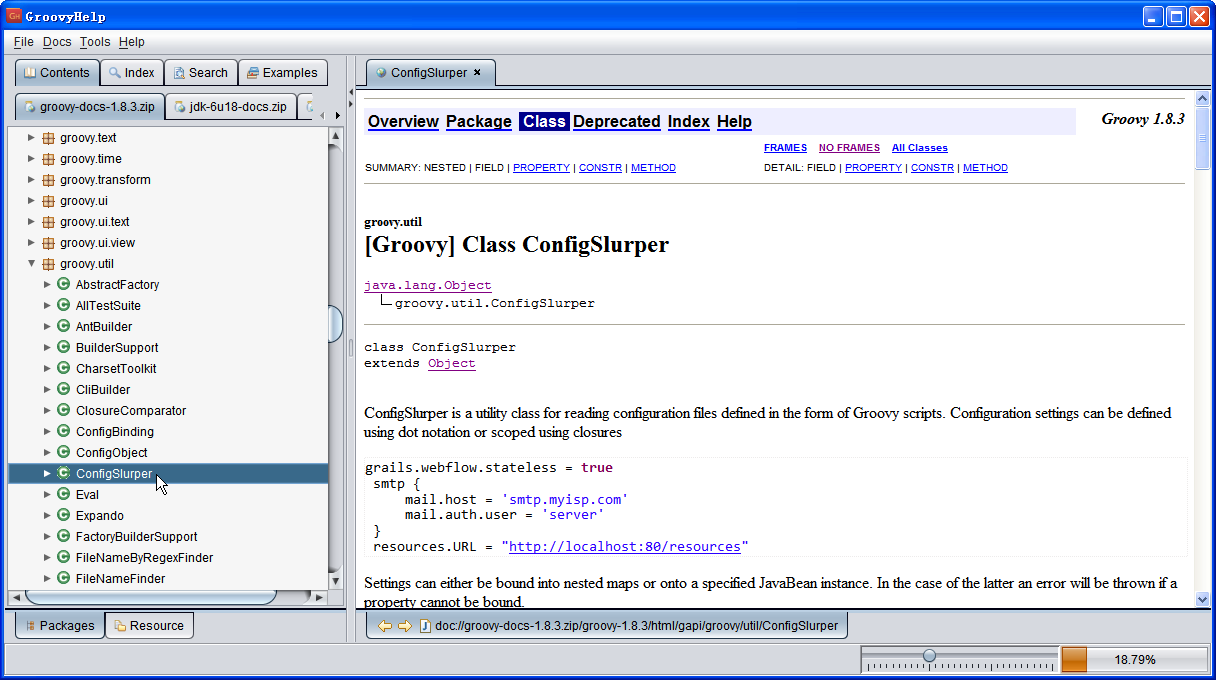Close the ConfigSlurper tab
Image resolution: width=1216 pixels, height=680 pixels.
477,72
